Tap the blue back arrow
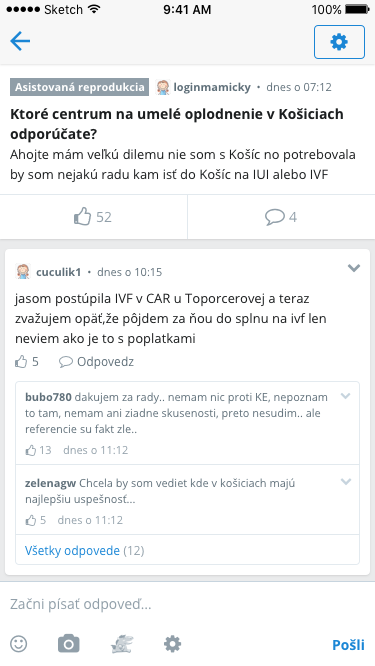The image size is (375, 666). click(20, 42)
